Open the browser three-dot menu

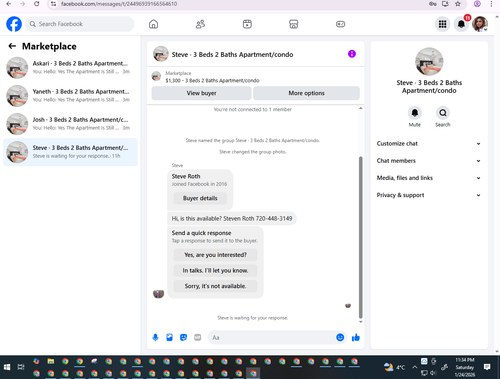click(491, 4)
